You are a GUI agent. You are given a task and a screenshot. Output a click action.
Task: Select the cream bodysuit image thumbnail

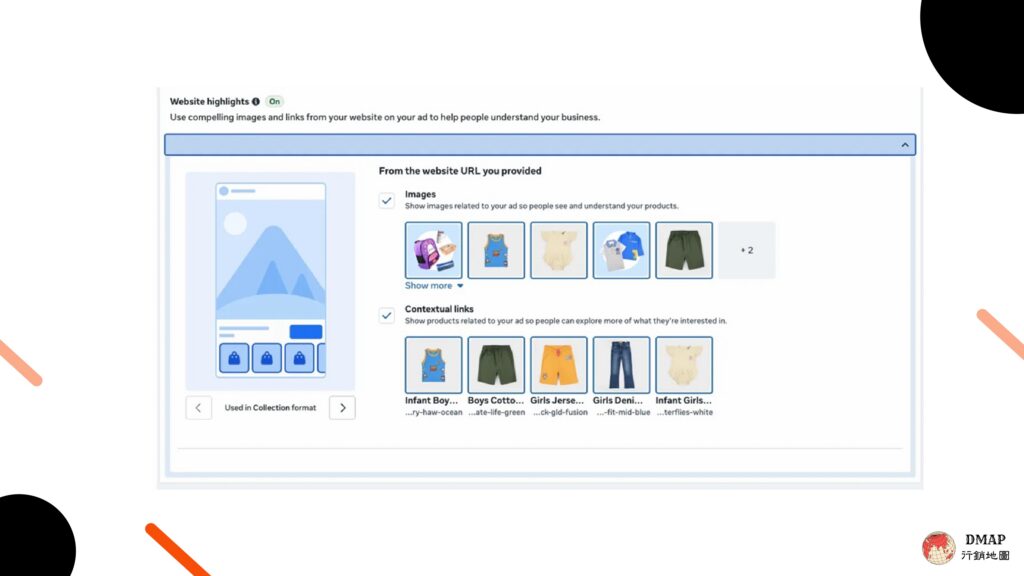(x=559, y=250)
